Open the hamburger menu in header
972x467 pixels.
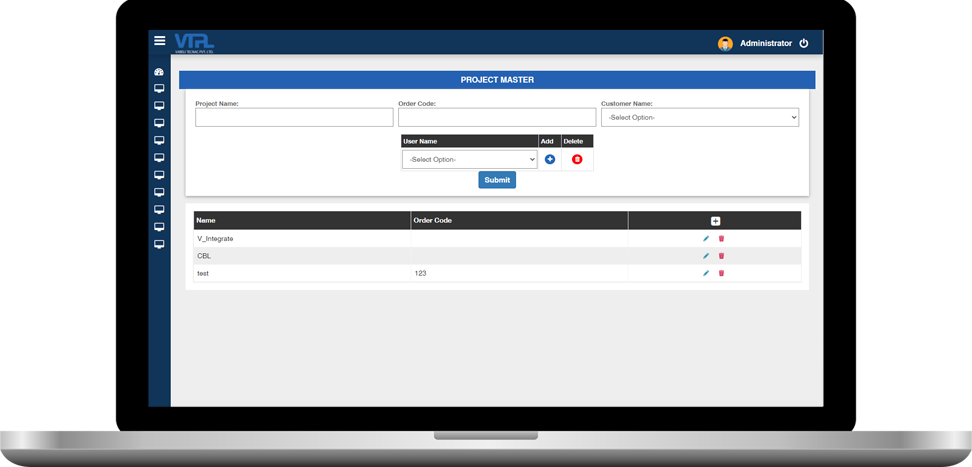tap(159, 41)
